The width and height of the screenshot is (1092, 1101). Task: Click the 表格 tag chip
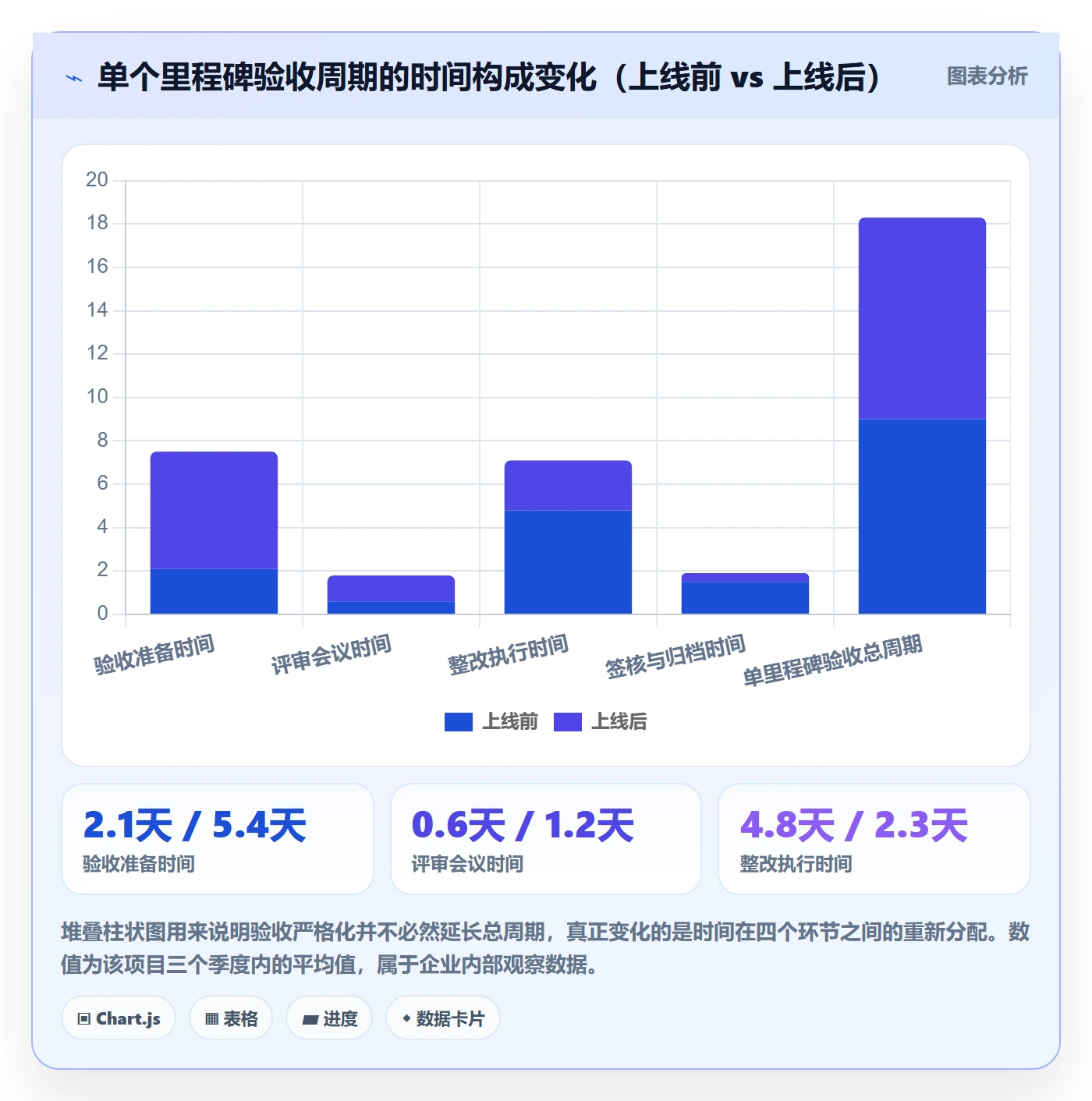tap(231, 1018)
